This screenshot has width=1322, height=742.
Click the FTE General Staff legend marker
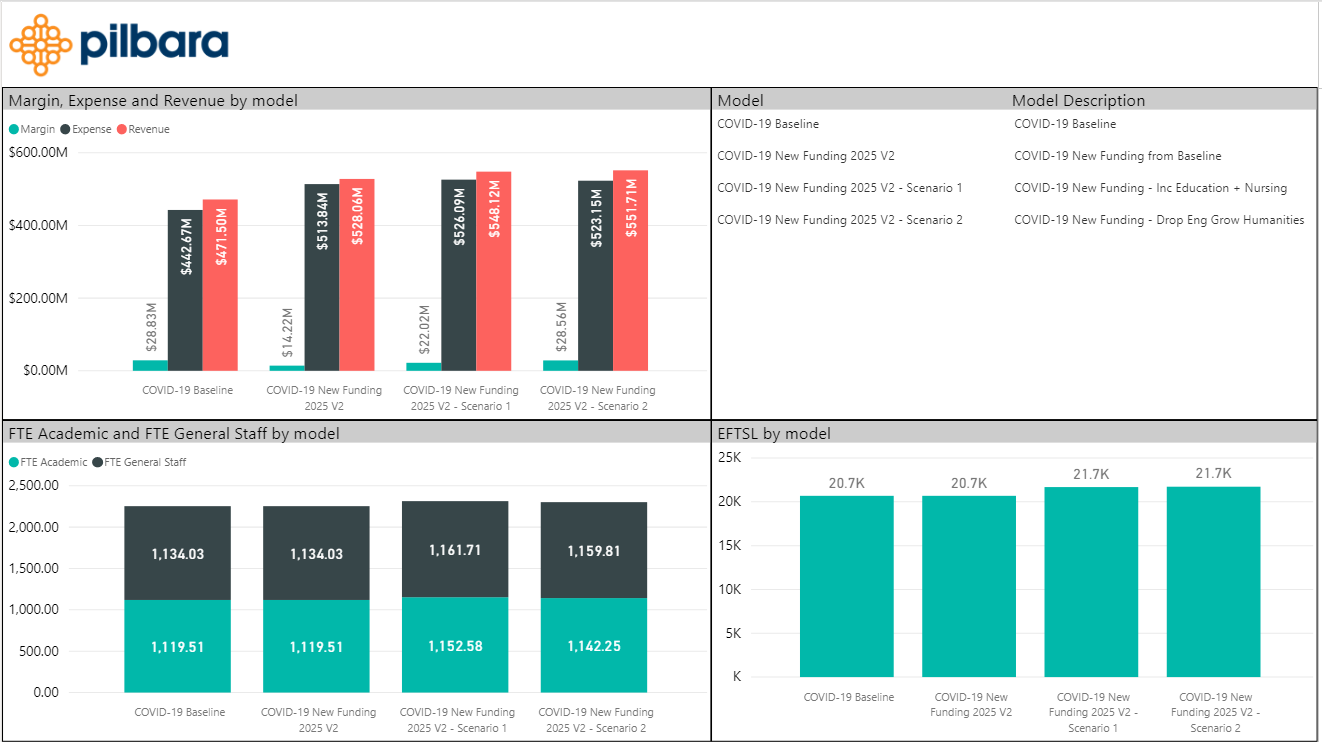tap(98, 462)
